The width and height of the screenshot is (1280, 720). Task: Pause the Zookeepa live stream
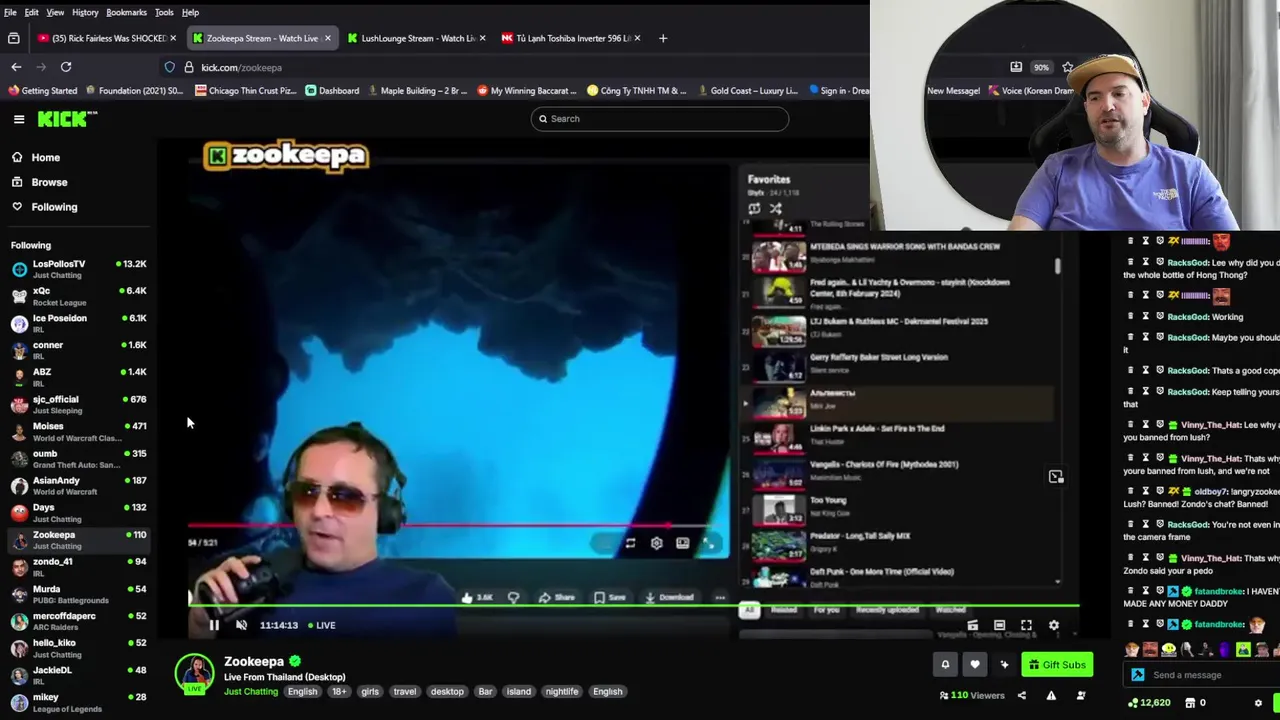[214, 625]
